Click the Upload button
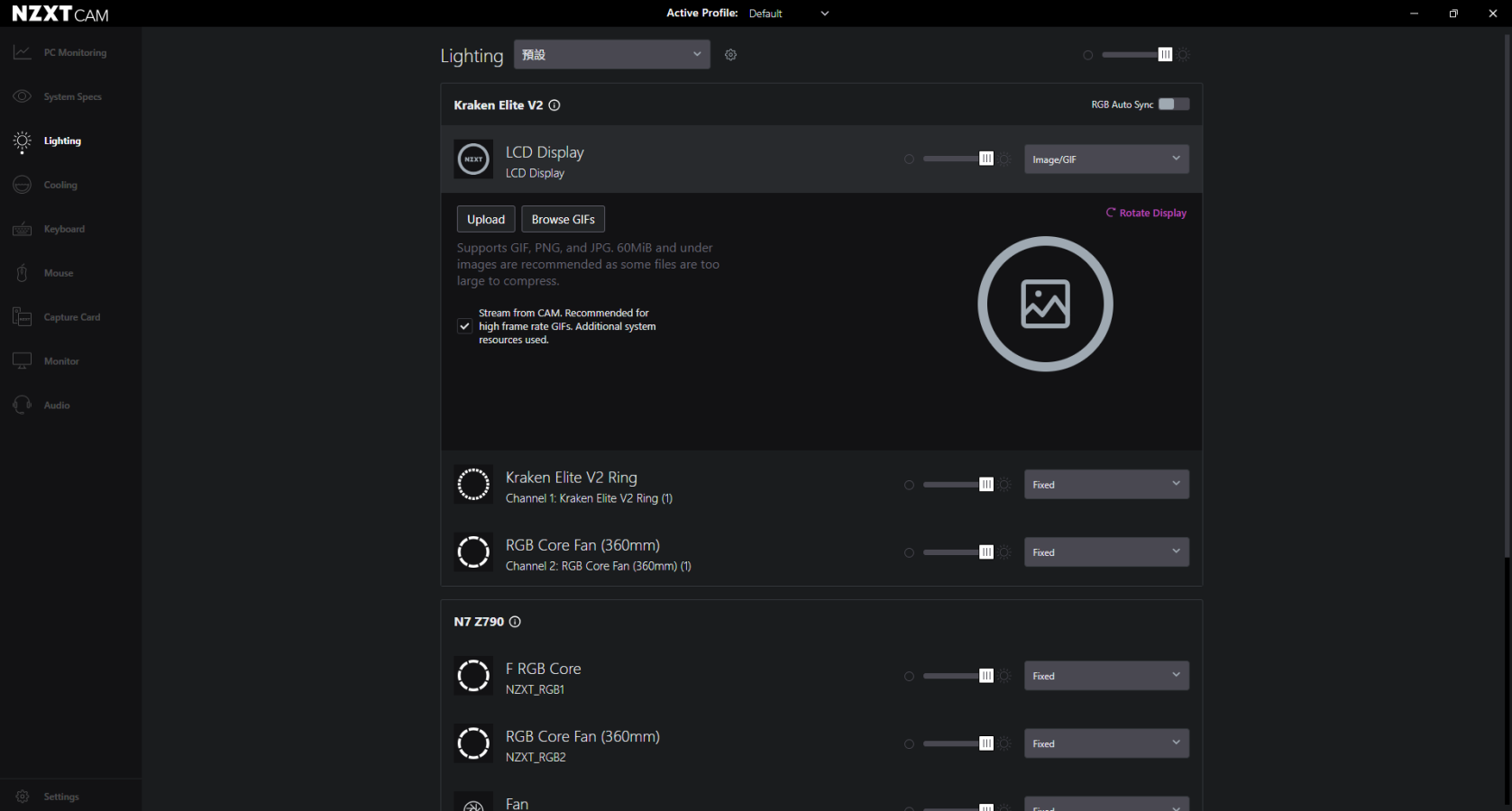This screenshot has height=811, width=1512. (486, 220)
